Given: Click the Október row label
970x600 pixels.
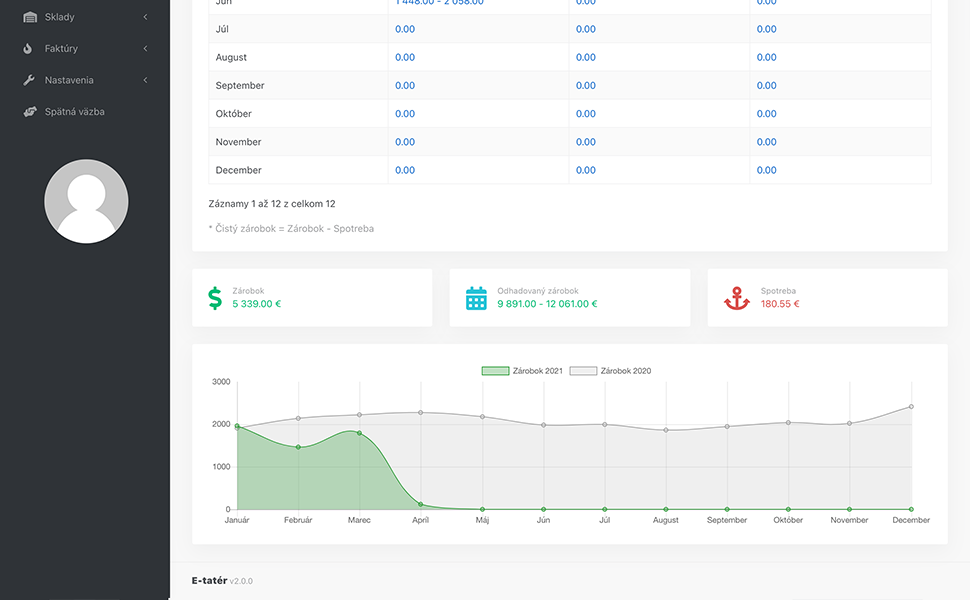Looking at the screenshot, I should click(x=234, y=114).
